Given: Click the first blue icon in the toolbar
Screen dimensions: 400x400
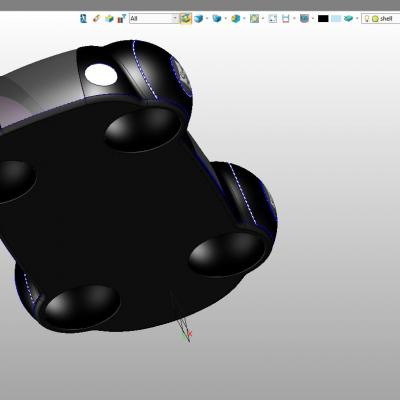Looking at the screenshot, I should click(84, 18).
